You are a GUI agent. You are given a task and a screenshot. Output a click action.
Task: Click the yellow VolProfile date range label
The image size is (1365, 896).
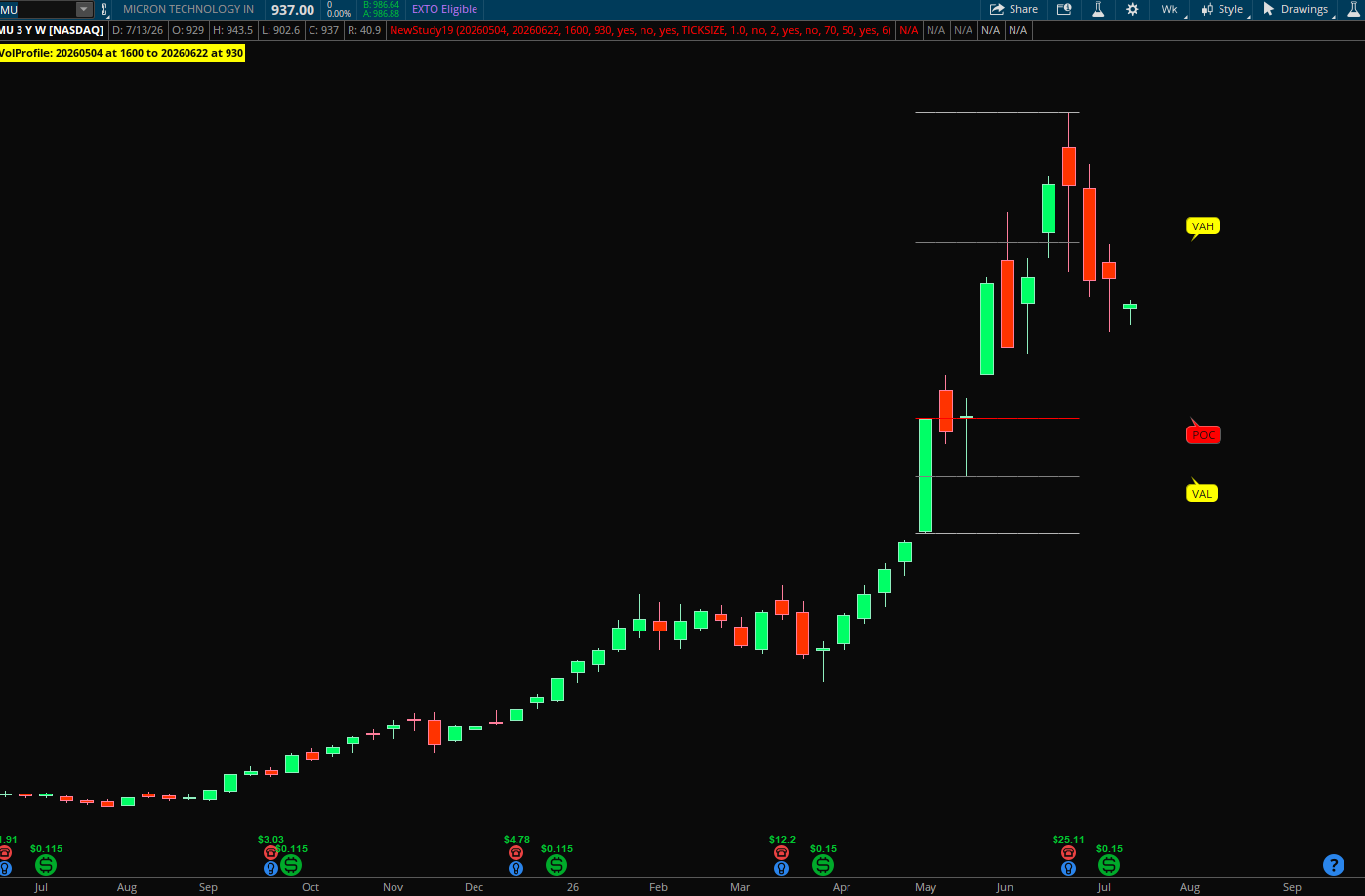pyautogui.click(x=121, y=53)
